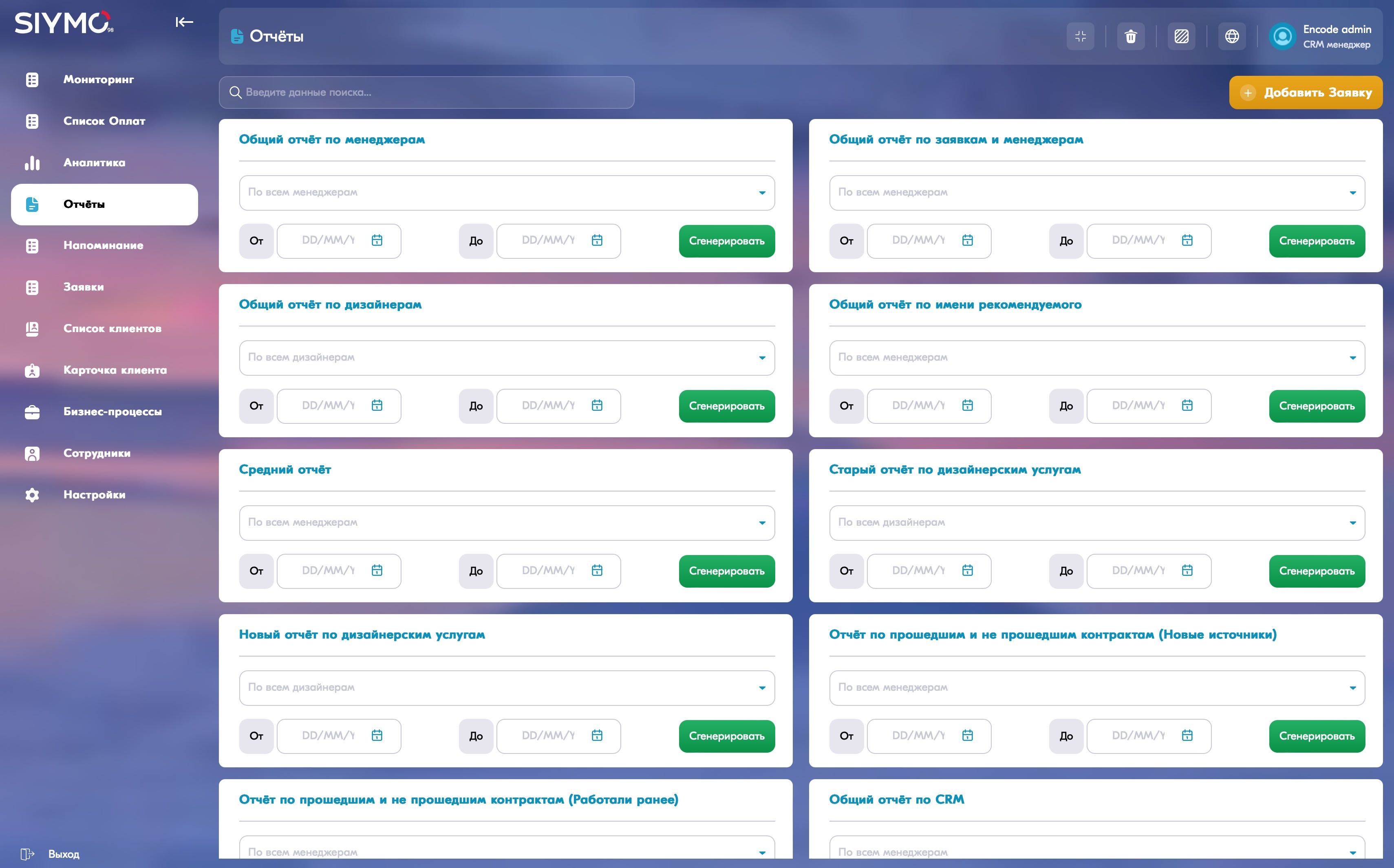The image size is (1394, 868).
Task: Open the Список Оплат menu item
Action: (x=104, y=121)
